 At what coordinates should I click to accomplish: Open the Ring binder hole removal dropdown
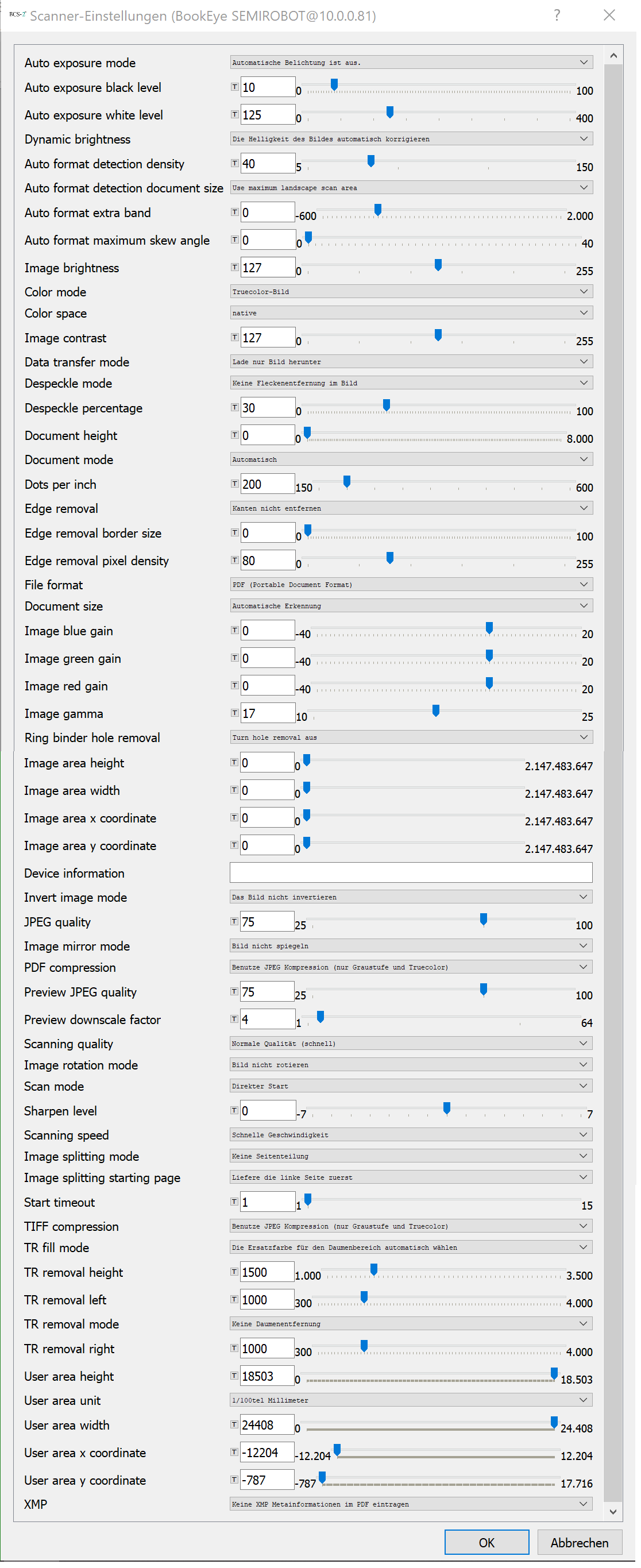coord(411,737)
